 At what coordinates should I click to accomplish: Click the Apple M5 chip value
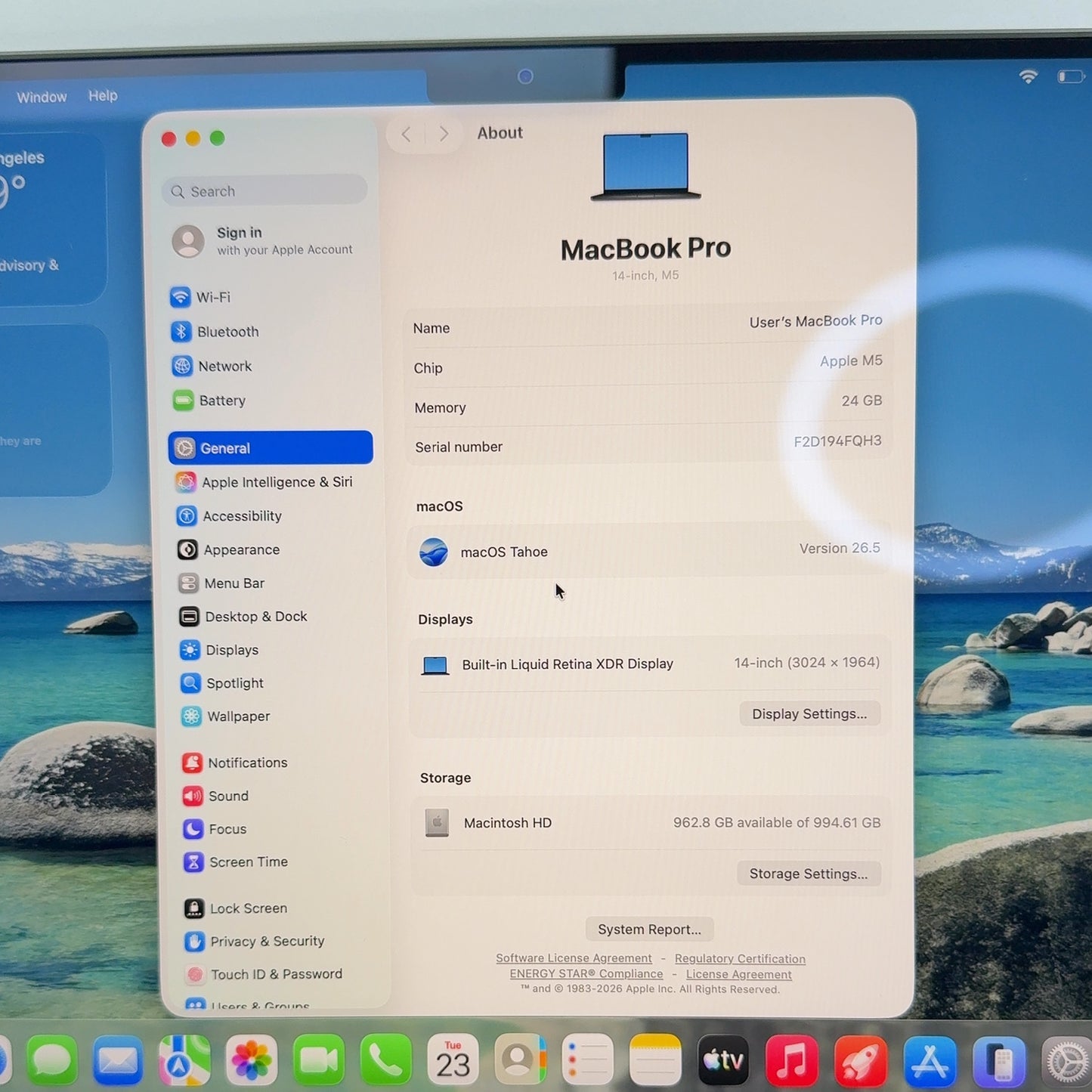pos(851,361)
